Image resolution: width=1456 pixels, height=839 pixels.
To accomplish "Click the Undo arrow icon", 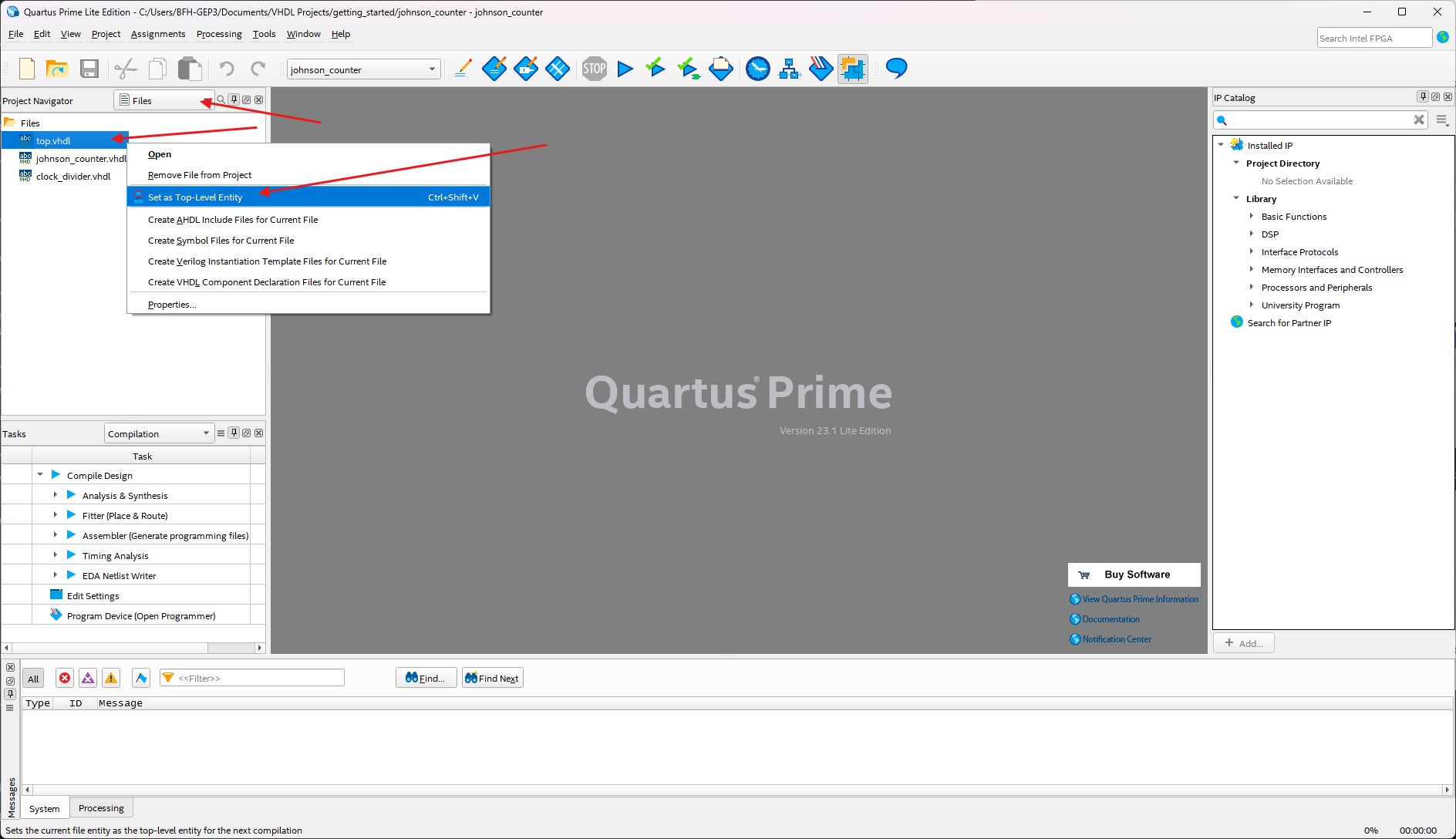I will pos(226,69).
